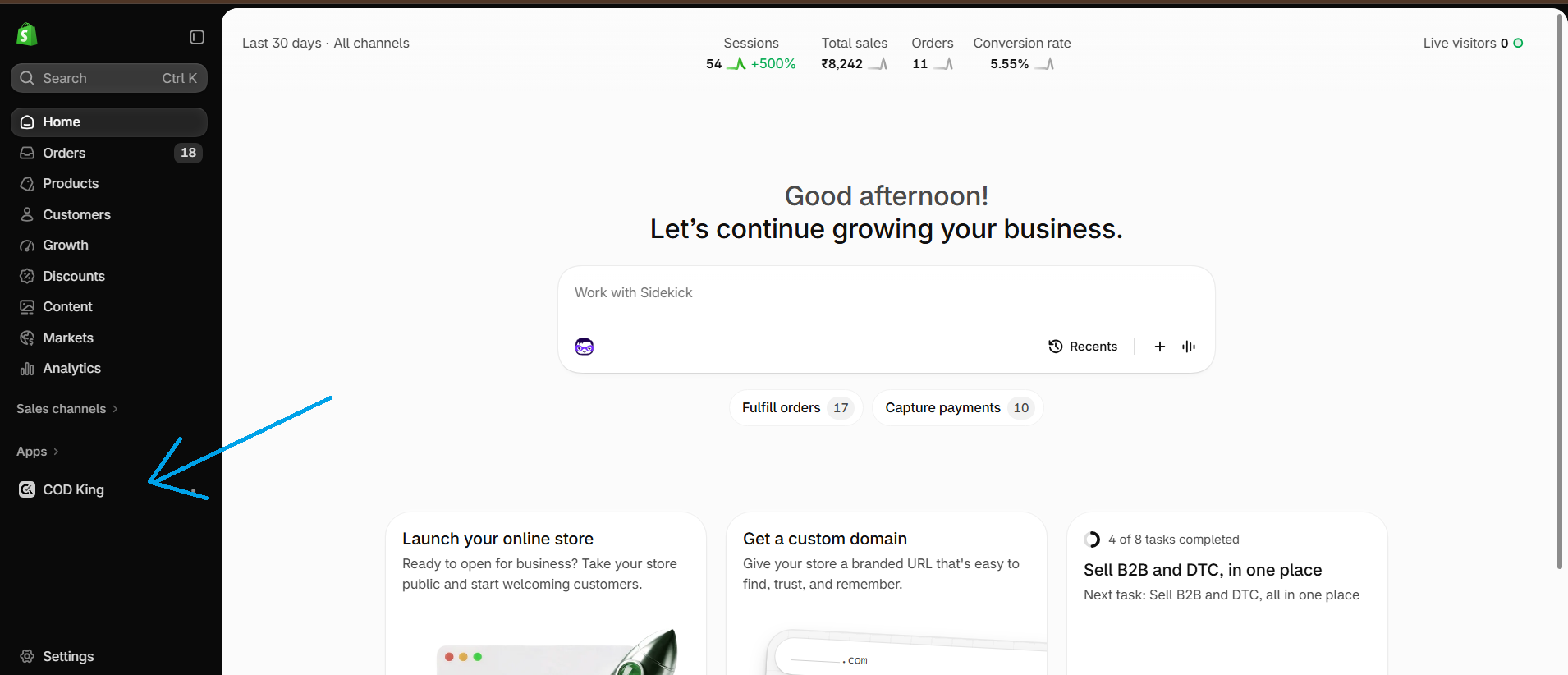The height and width of the screenshot is (675, 1568).
Task: Click the Customers person icon
Action: pos(27,214)
